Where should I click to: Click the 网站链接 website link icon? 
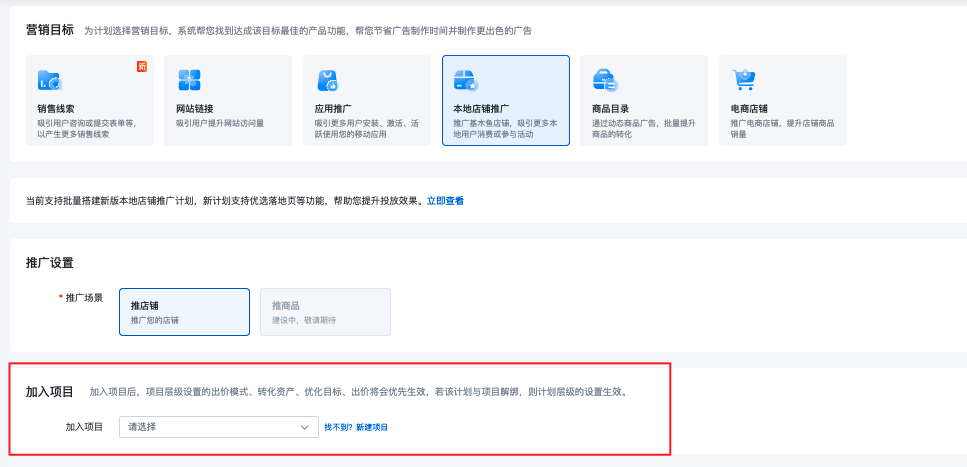point(189,80)
